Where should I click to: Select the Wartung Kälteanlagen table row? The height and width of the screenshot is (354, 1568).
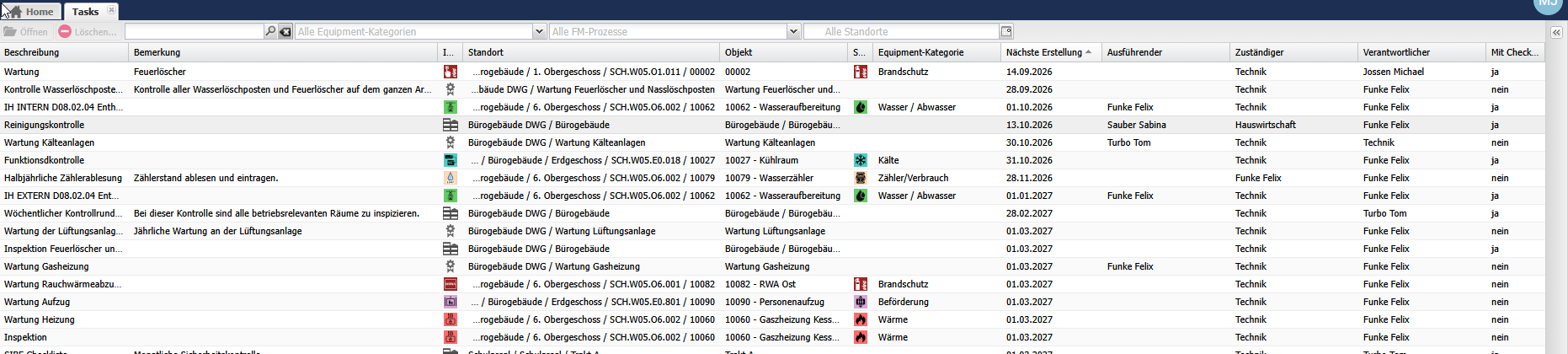click(773, 142)
